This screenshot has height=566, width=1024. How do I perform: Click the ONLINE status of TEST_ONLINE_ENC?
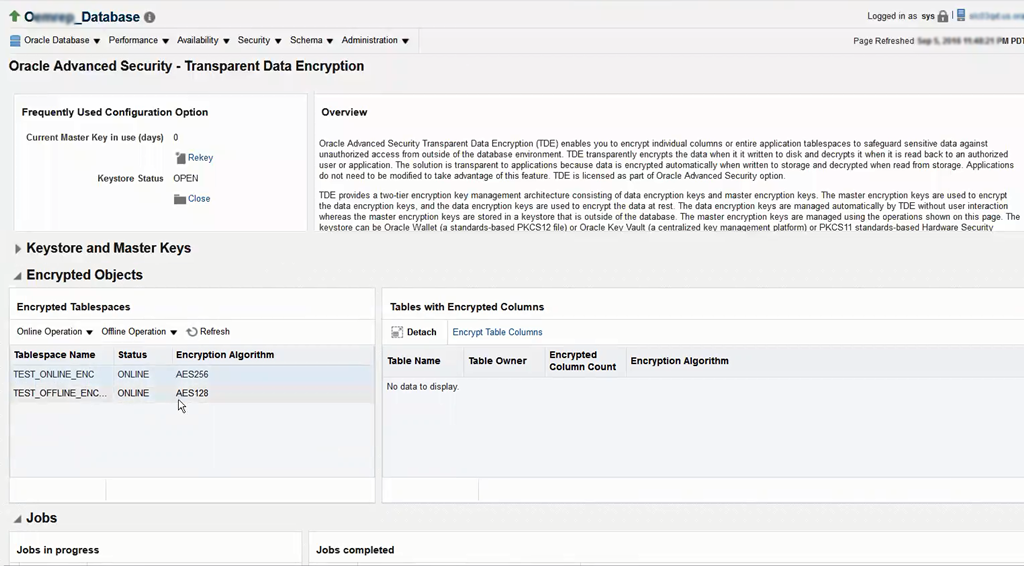click(133, 374)
